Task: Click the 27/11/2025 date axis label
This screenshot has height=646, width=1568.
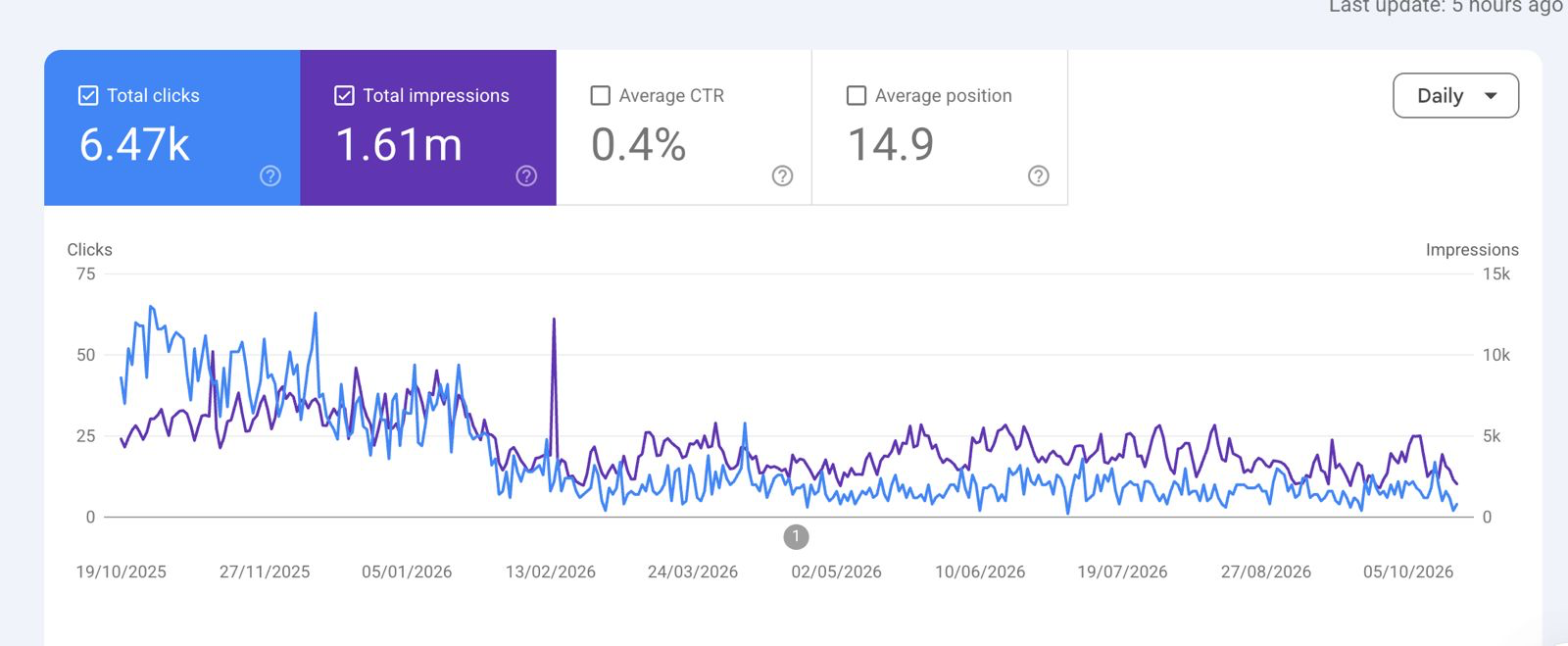Action: pos(265,571)
